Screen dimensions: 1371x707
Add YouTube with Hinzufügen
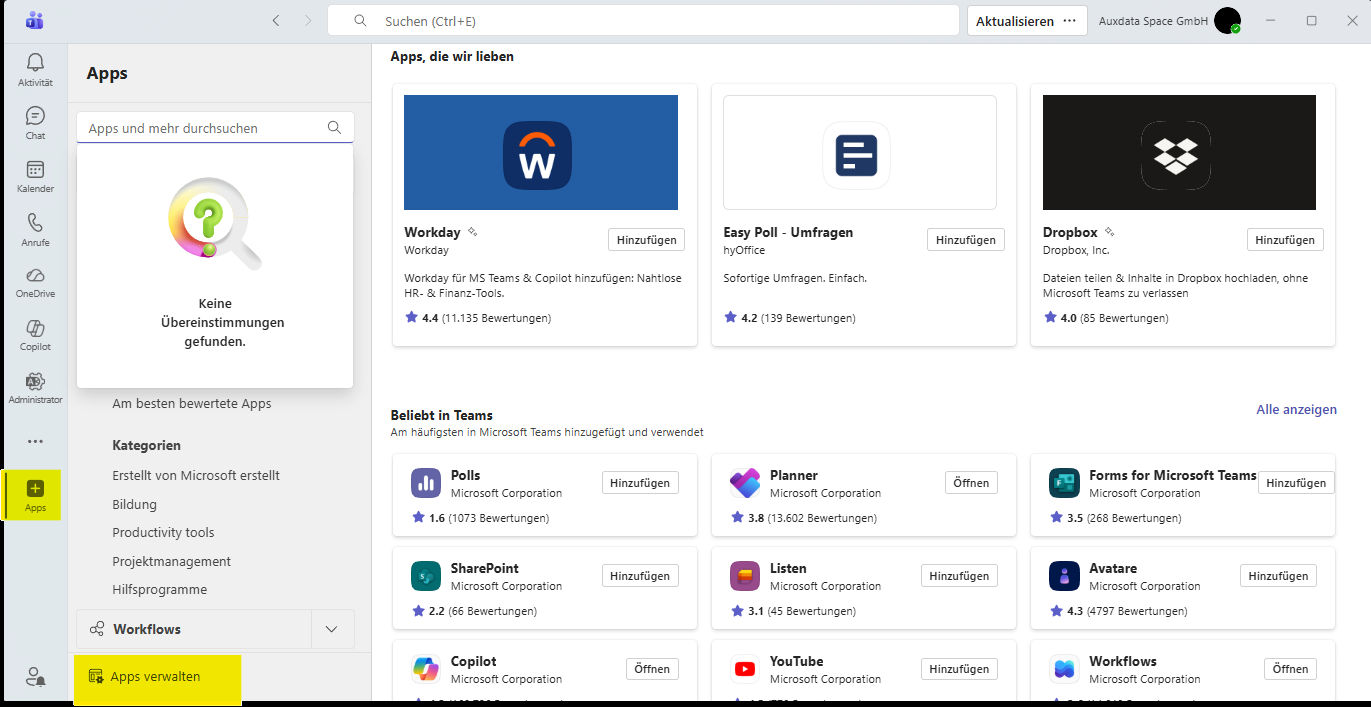pos(959,669)
